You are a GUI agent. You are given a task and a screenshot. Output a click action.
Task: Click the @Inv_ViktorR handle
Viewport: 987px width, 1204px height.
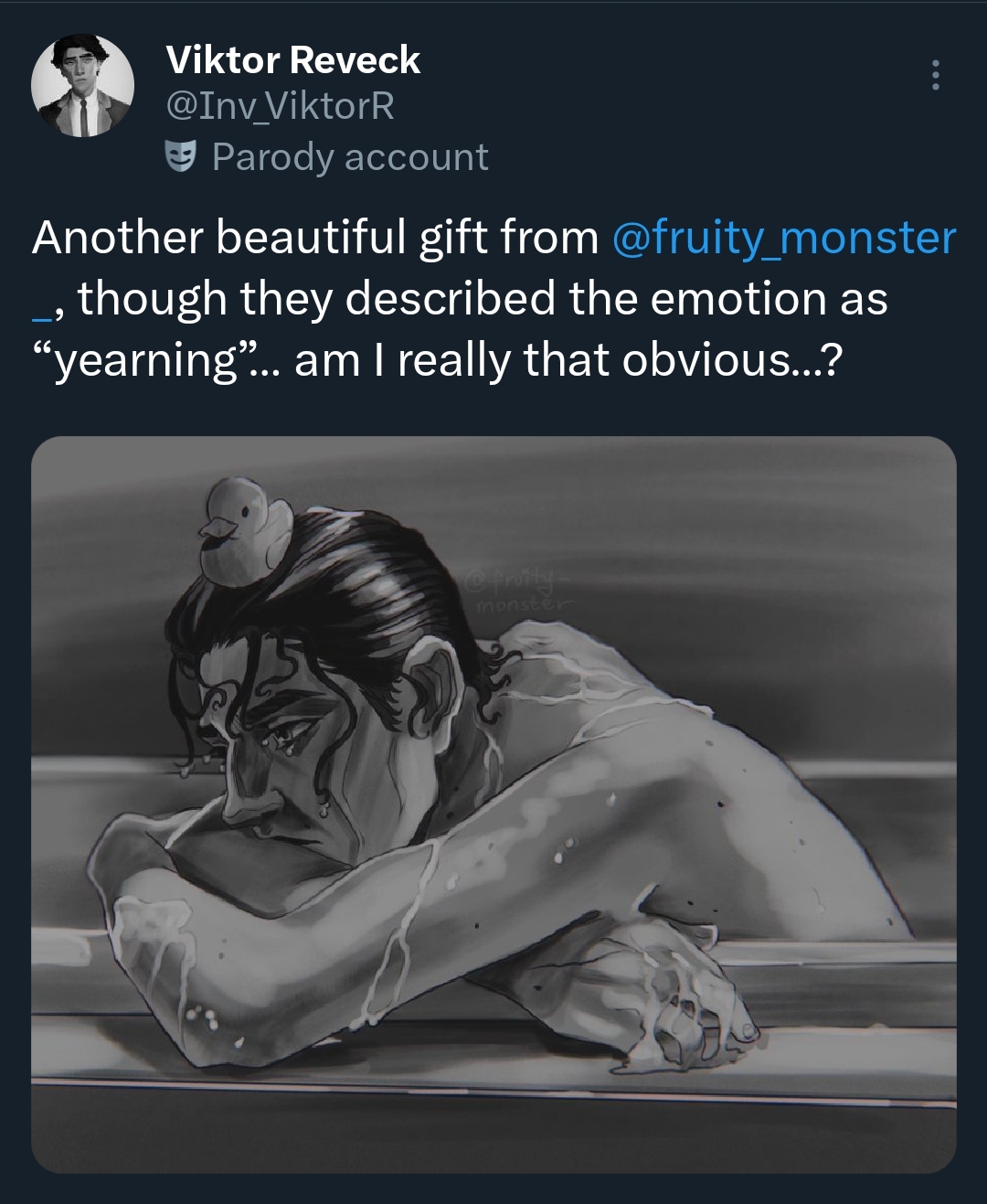280,106
